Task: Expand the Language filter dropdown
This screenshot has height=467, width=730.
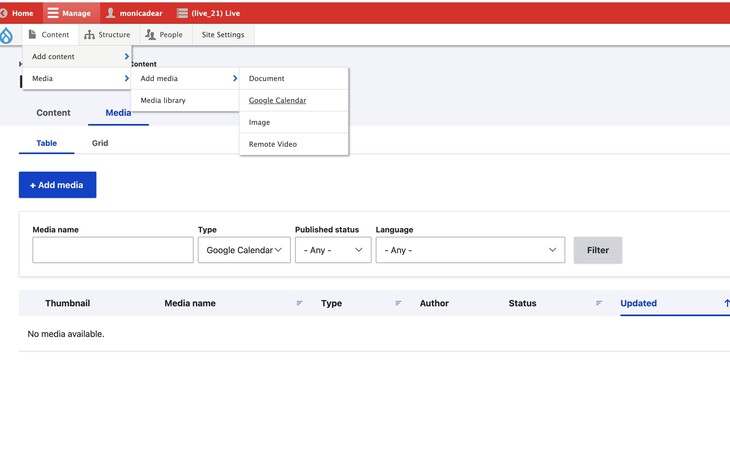Action: click(x=470, y=250)
